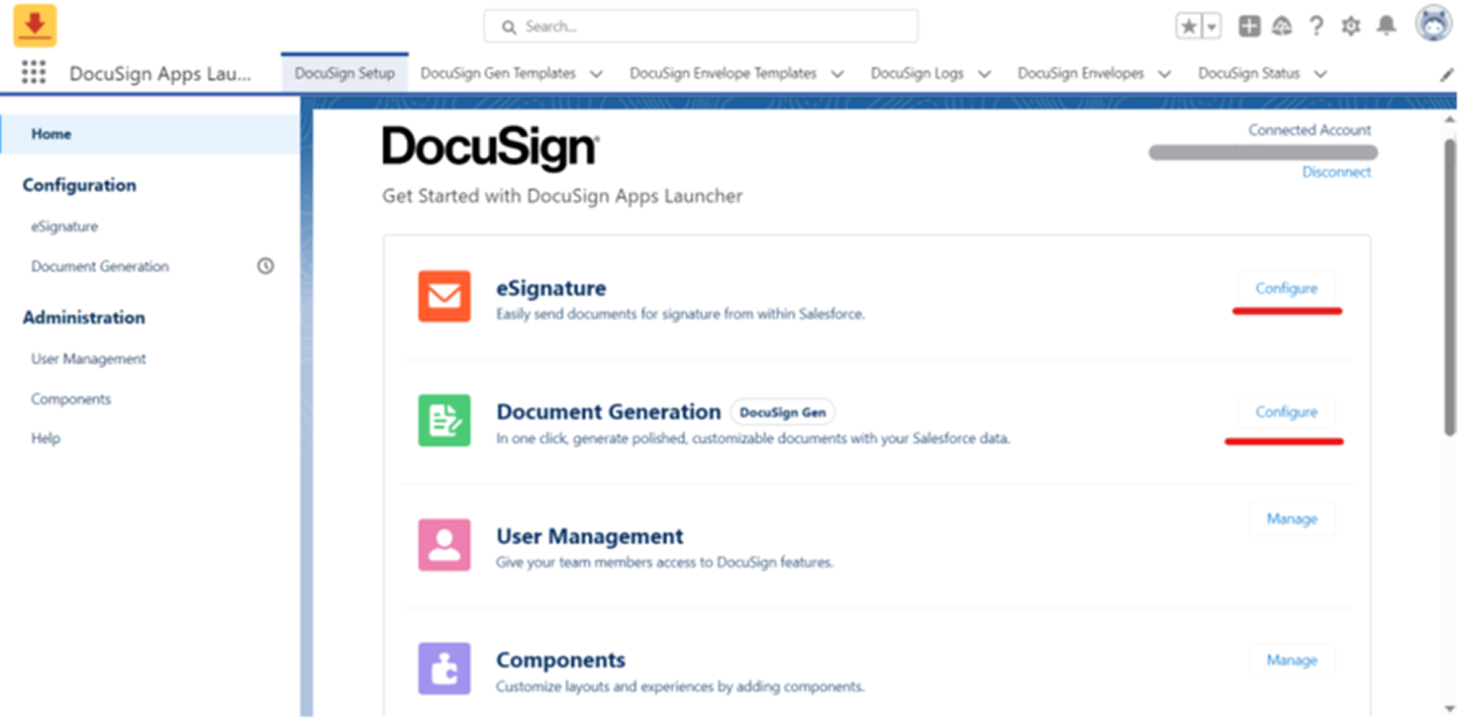The width and height of the screenshot is (1458, 718).
Task: Open User Management in the sidebar
Action: point(88,359)
